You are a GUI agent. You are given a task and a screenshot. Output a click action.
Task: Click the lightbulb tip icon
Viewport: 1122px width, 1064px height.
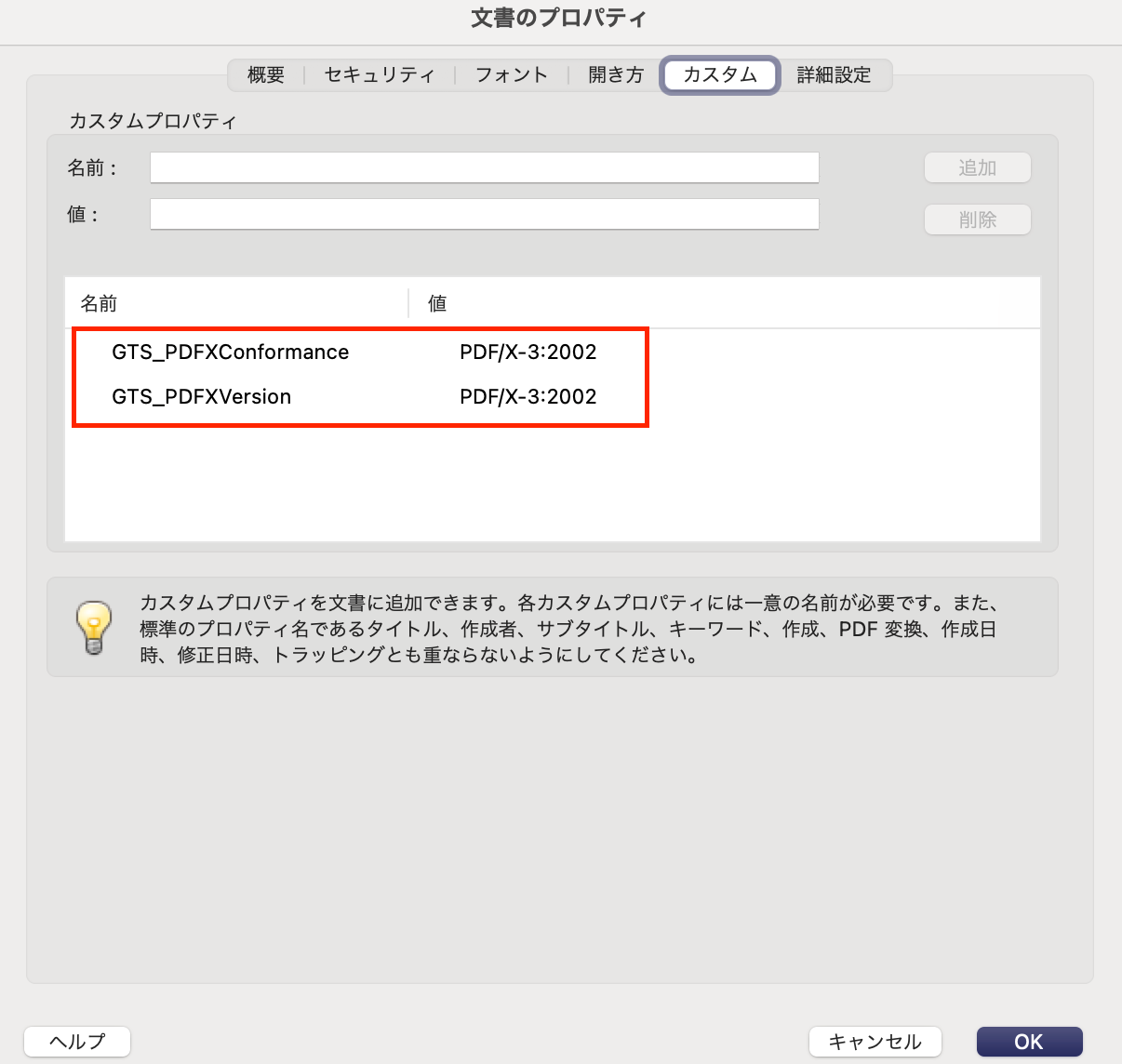[93, 627]
